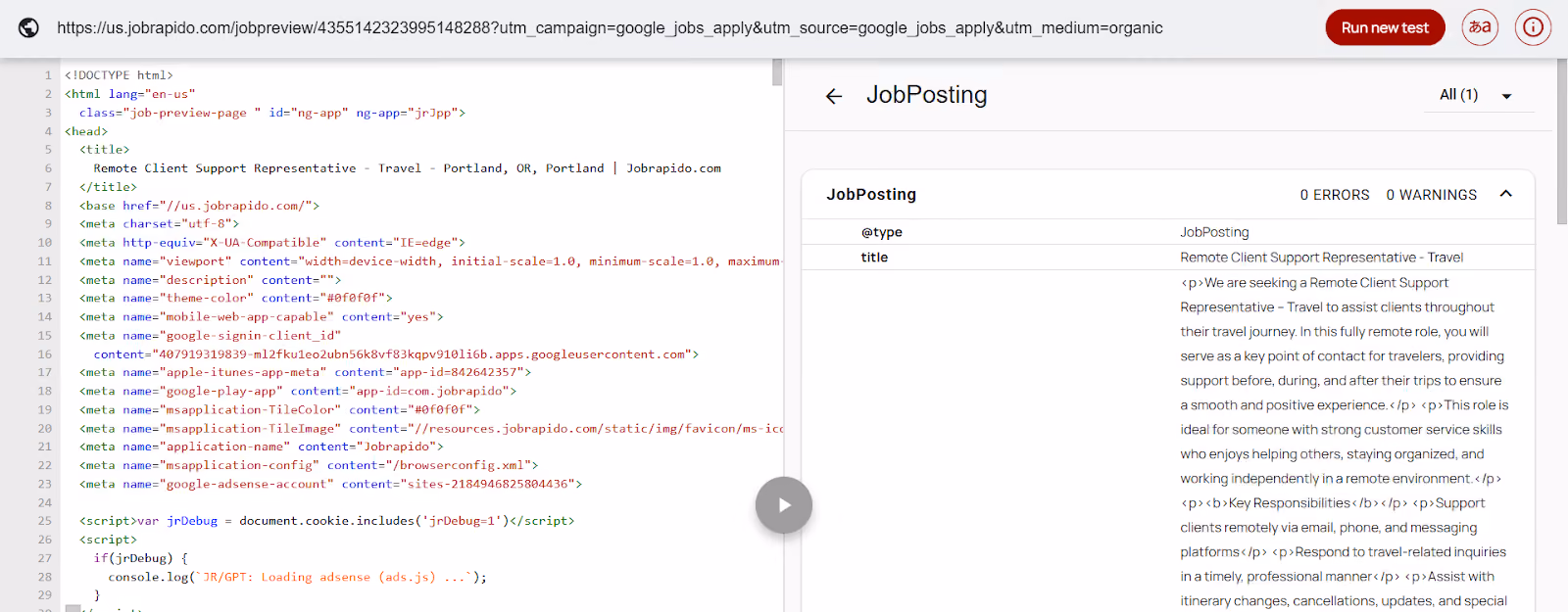
Task: Click the results panel scrollbar thumb
Action: click(x=1562, y=142)
